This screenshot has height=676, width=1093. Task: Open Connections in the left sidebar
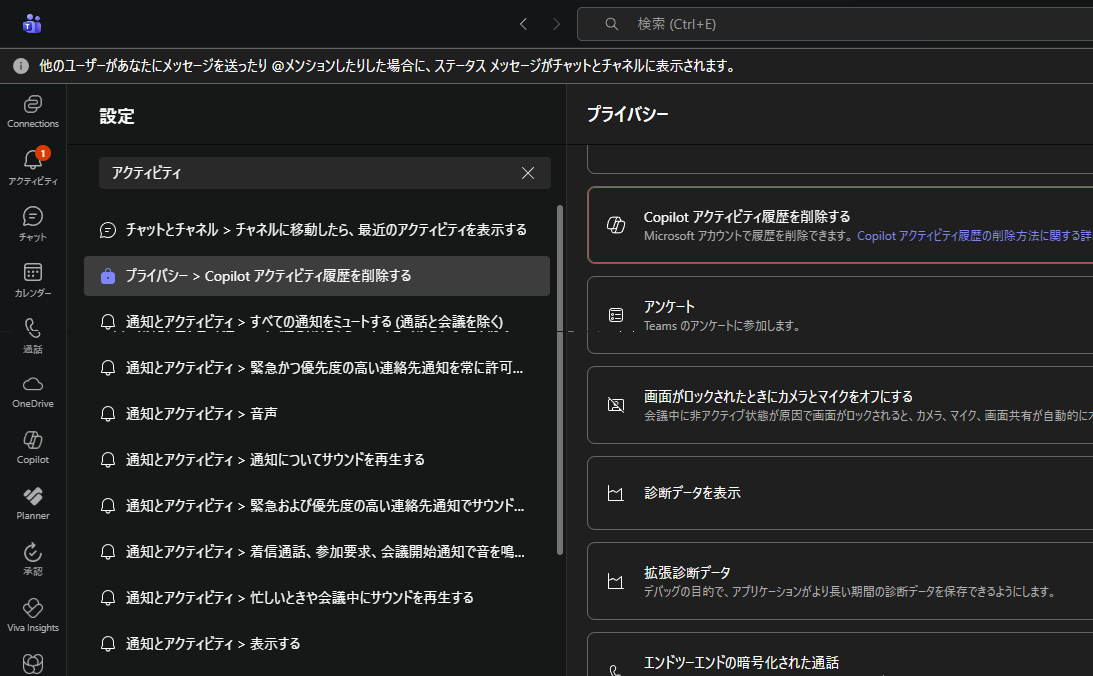point(33,110)
